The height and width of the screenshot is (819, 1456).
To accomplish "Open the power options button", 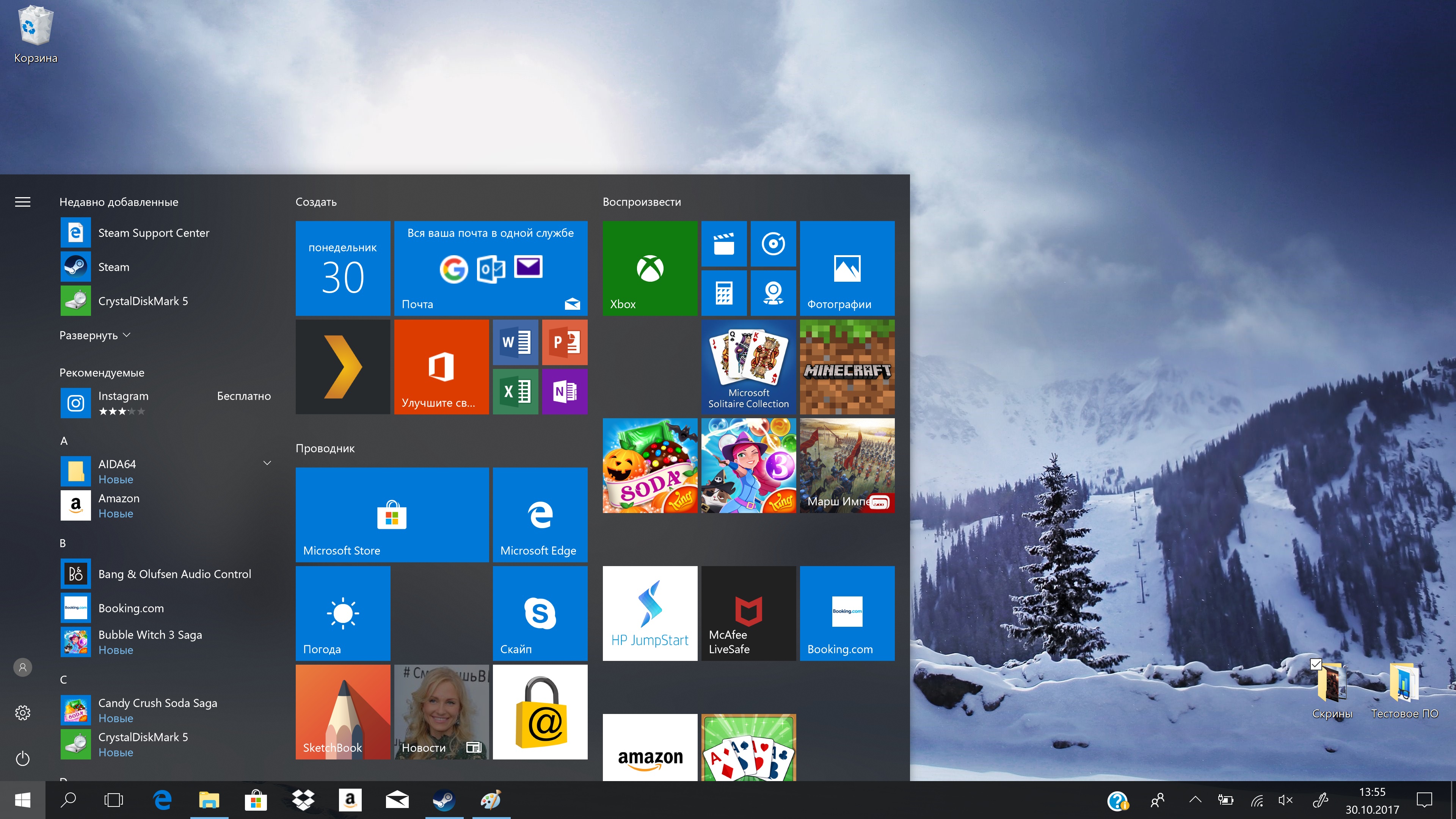I will coord(23,758).
